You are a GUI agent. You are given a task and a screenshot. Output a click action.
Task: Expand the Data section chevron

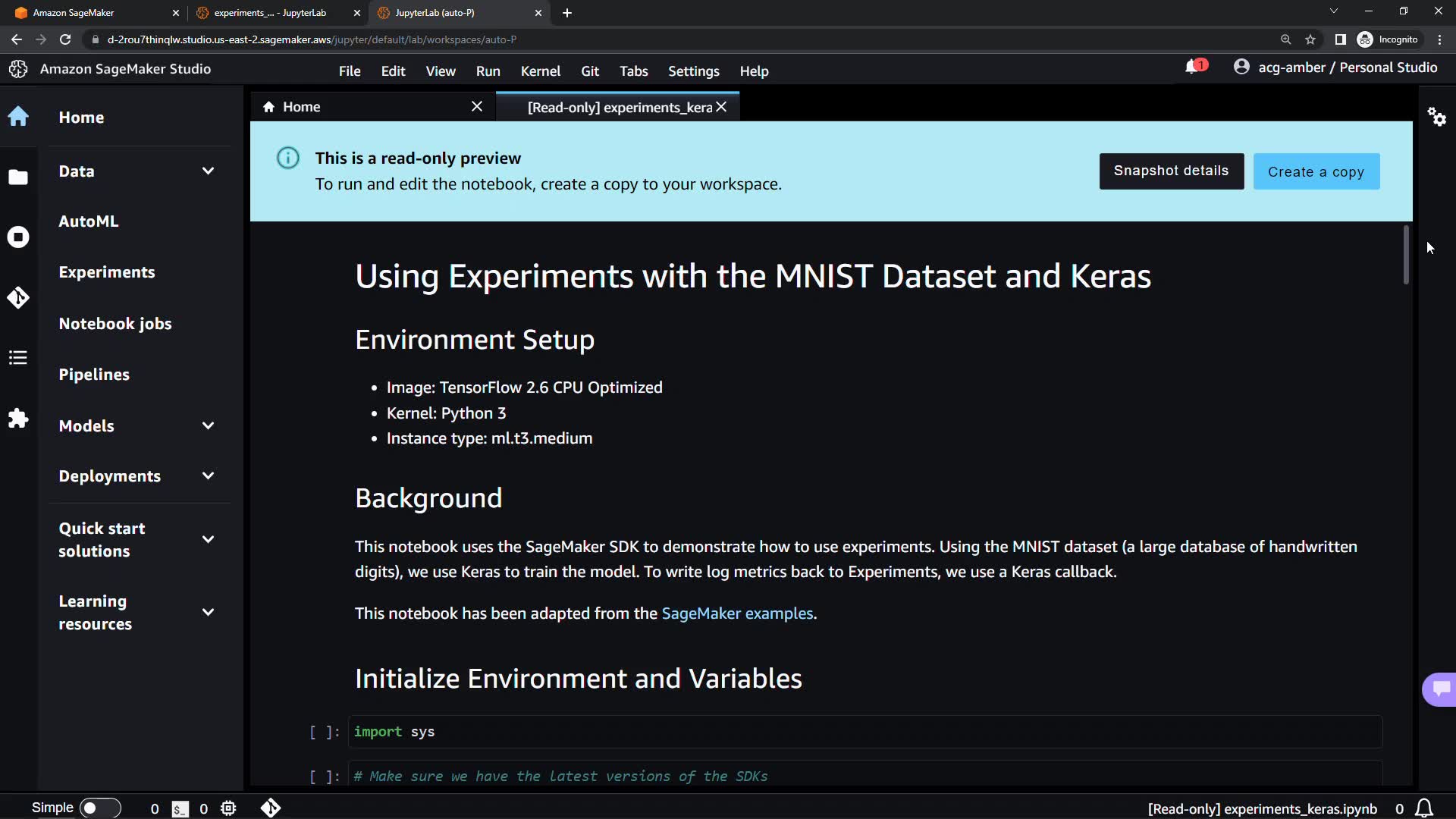(x=208, y=171)
